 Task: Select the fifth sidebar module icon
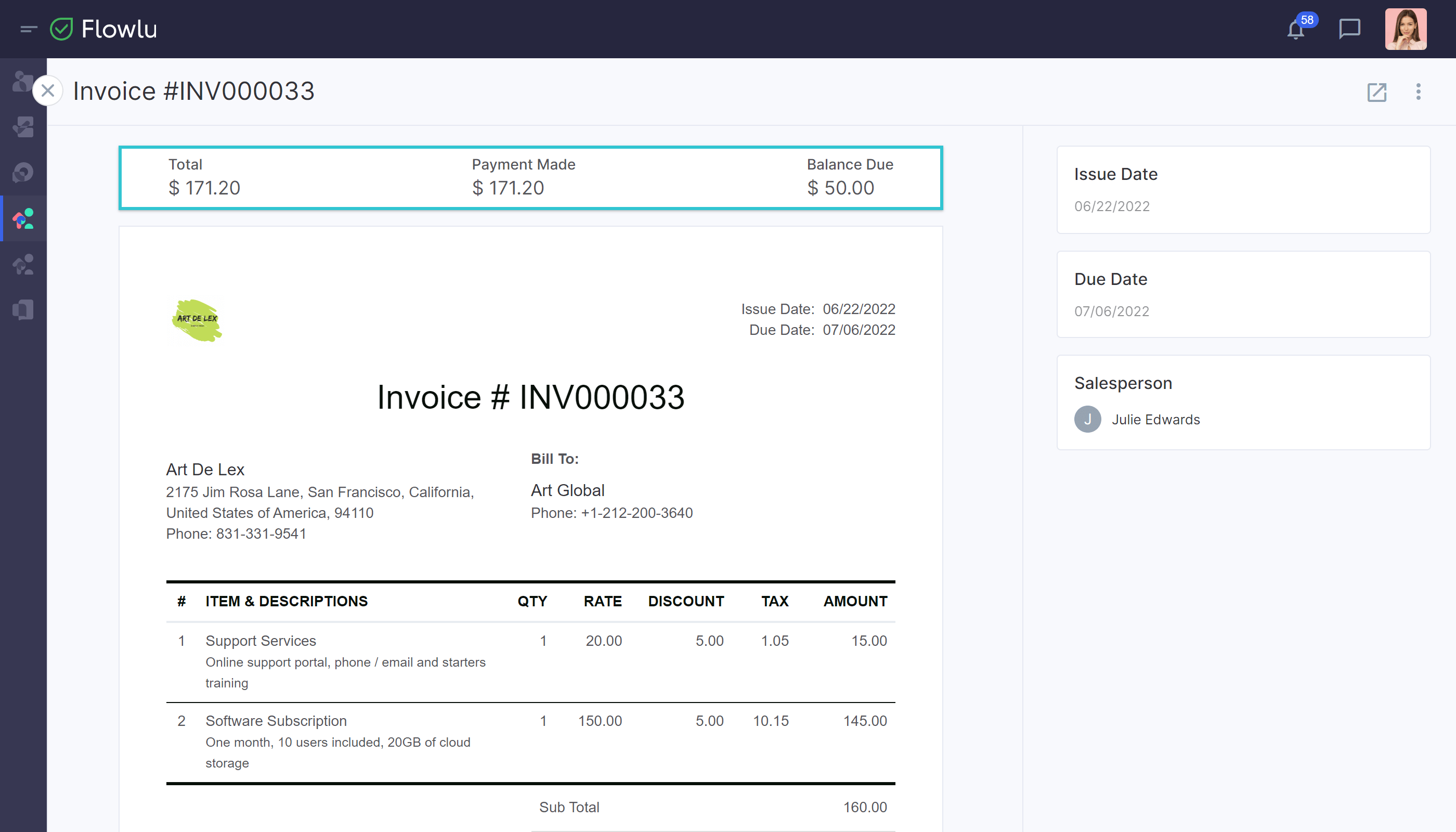(x=23, y=265)
